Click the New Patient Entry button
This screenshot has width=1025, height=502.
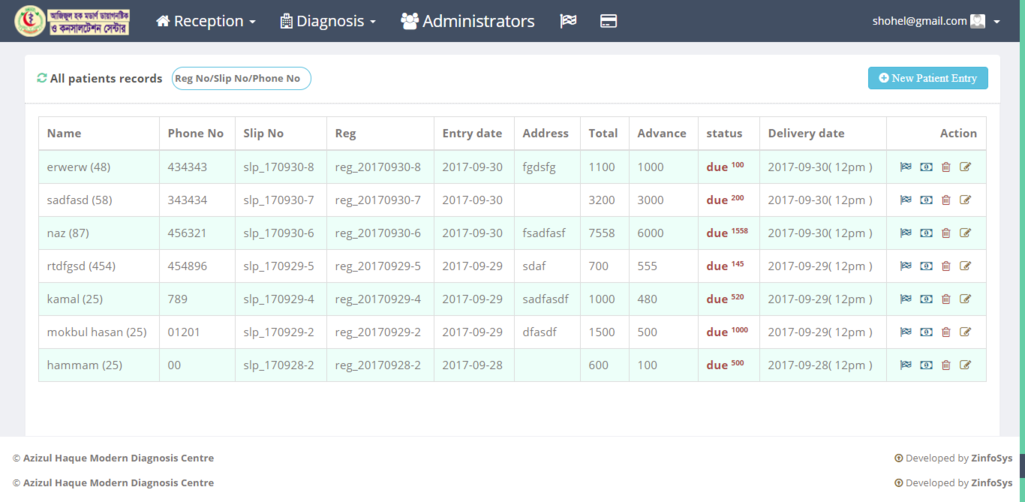(927, 78)
